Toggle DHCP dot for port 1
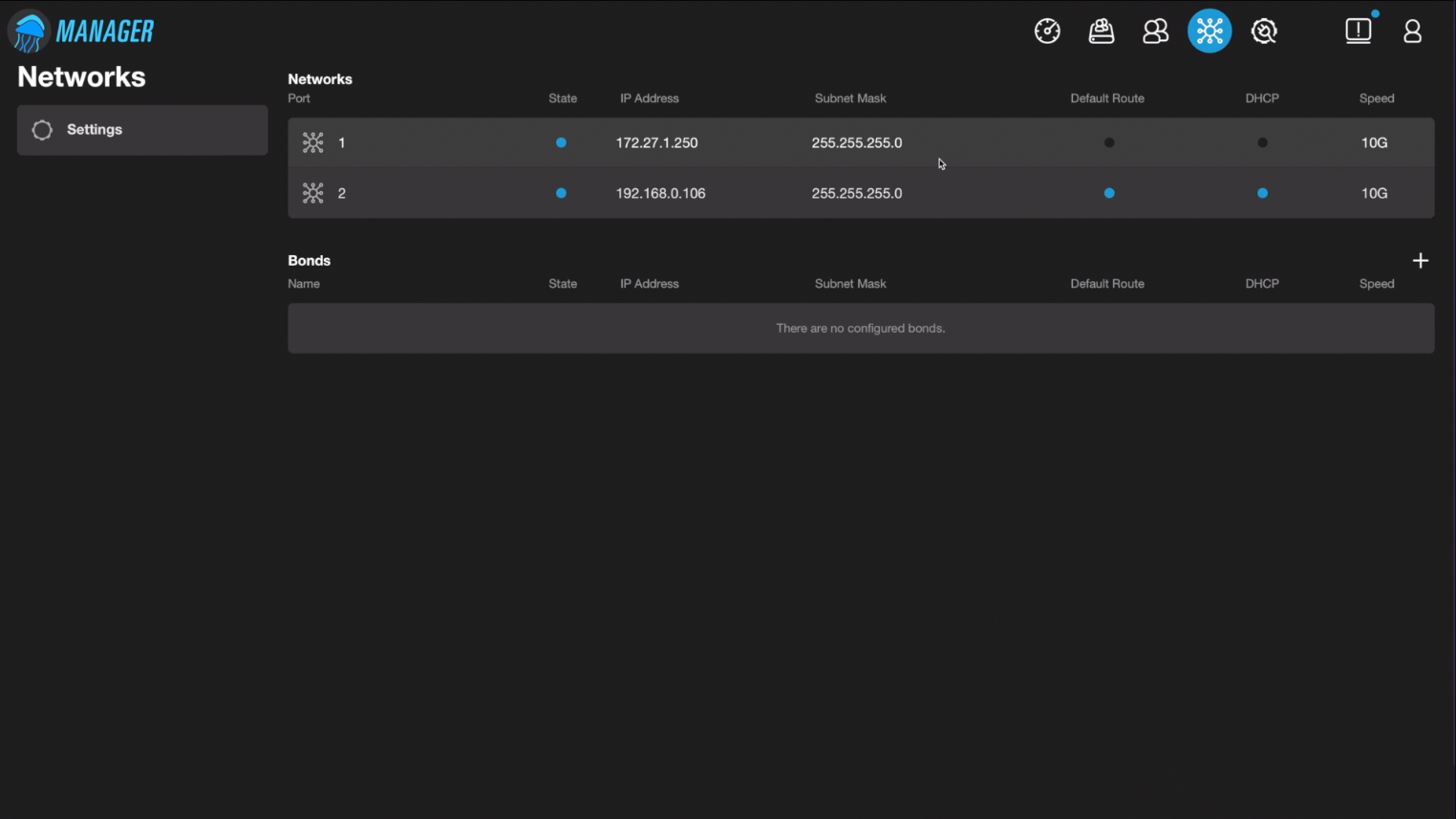This screenshot has height=819, width=1456. (x=1262, y=143)
